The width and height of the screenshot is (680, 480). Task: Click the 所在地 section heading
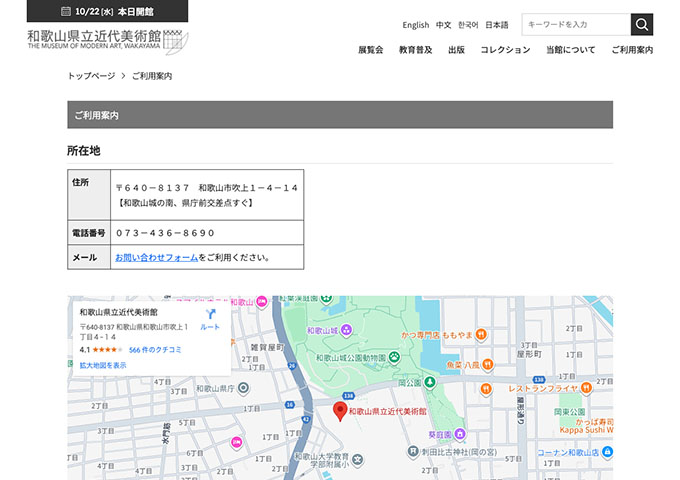(84, 150)
